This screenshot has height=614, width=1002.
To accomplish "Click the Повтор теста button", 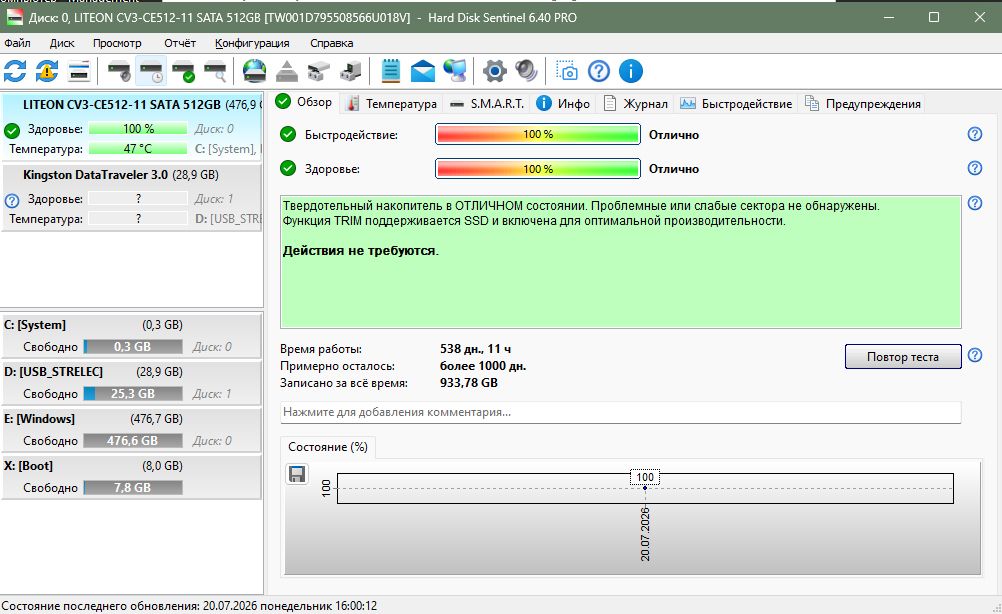I will (x=903, y=357).
